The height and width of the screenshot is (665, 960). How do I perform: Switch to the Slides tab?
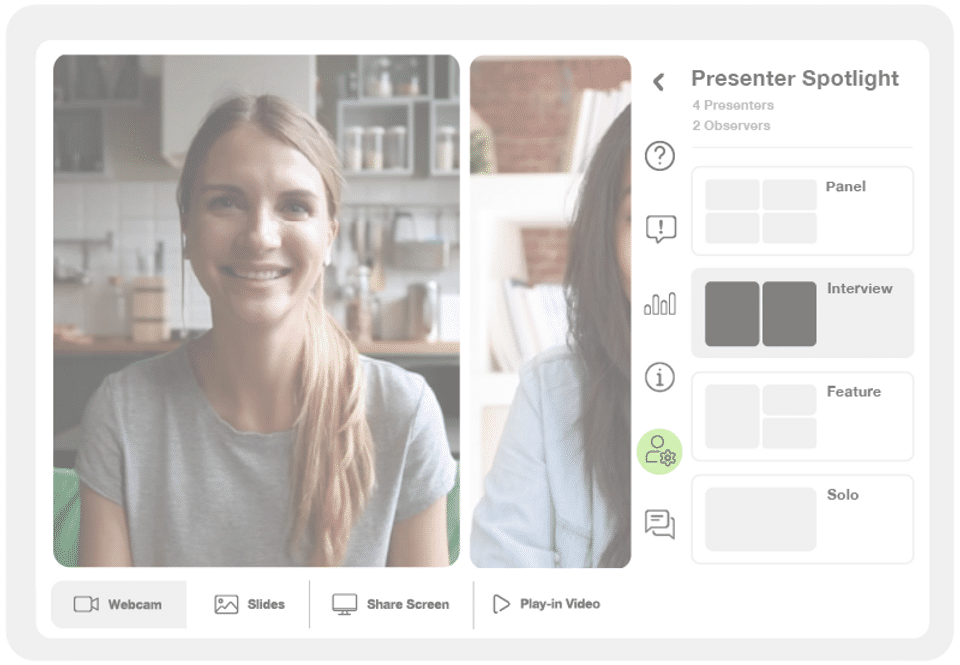[x=250, y=604]
